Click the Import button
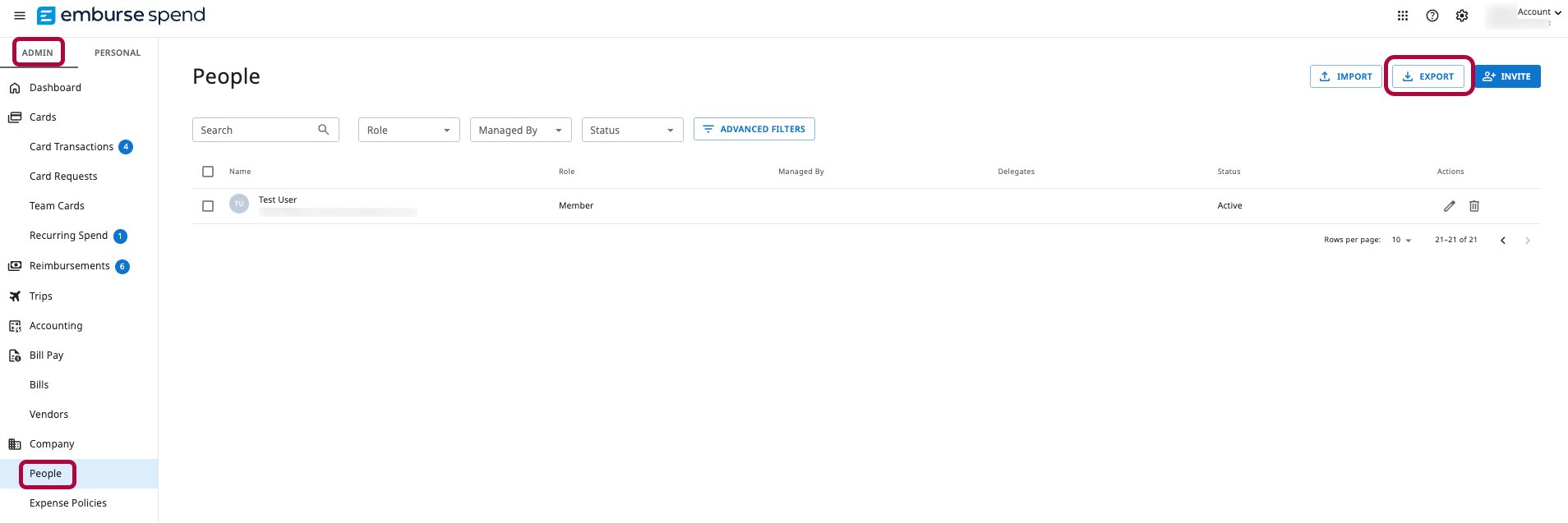This screenshot has height=523, width=1568. pos(1345,76)
